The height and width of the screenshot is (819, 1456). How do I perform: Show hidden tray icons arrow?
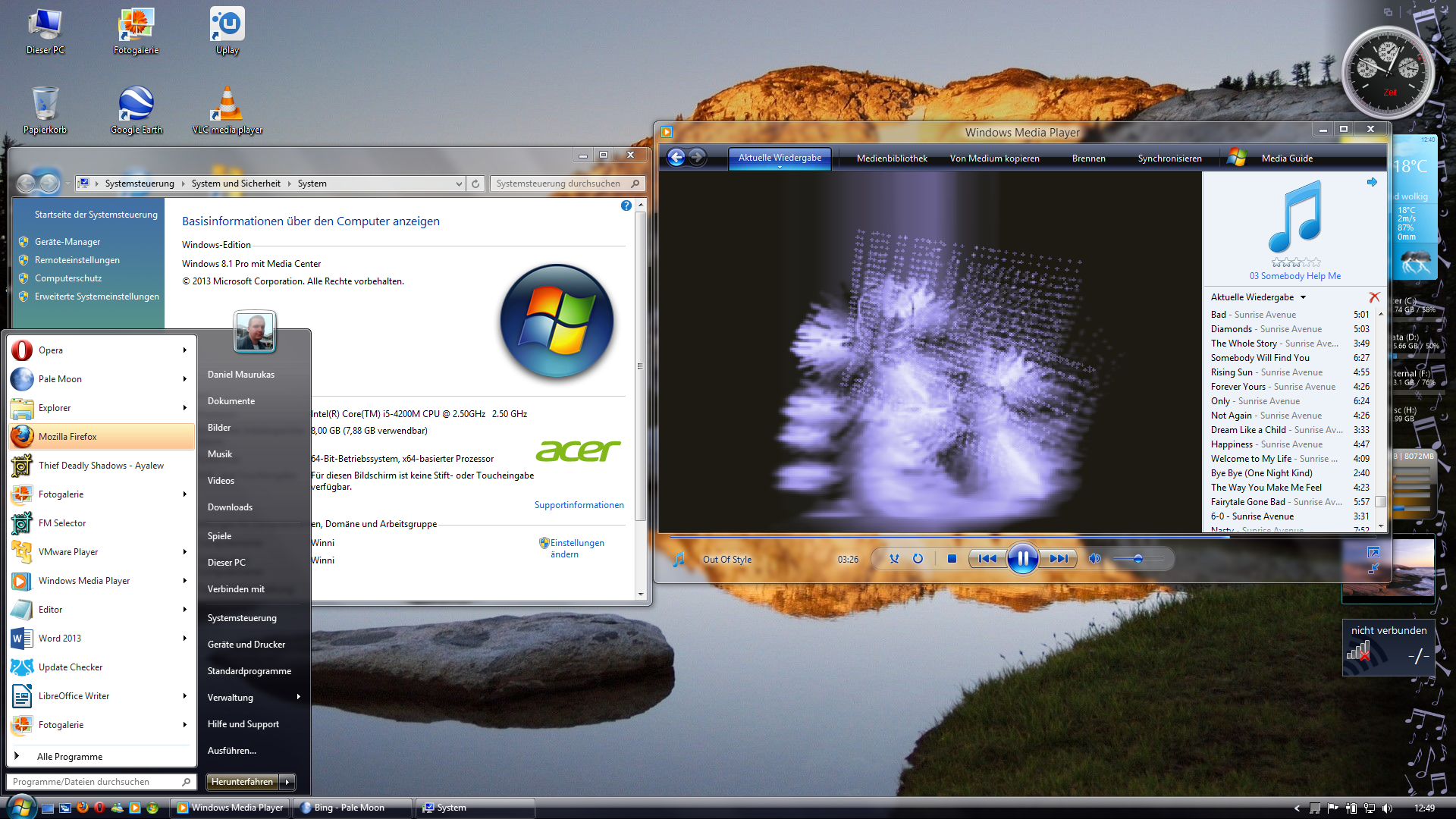1297,808
